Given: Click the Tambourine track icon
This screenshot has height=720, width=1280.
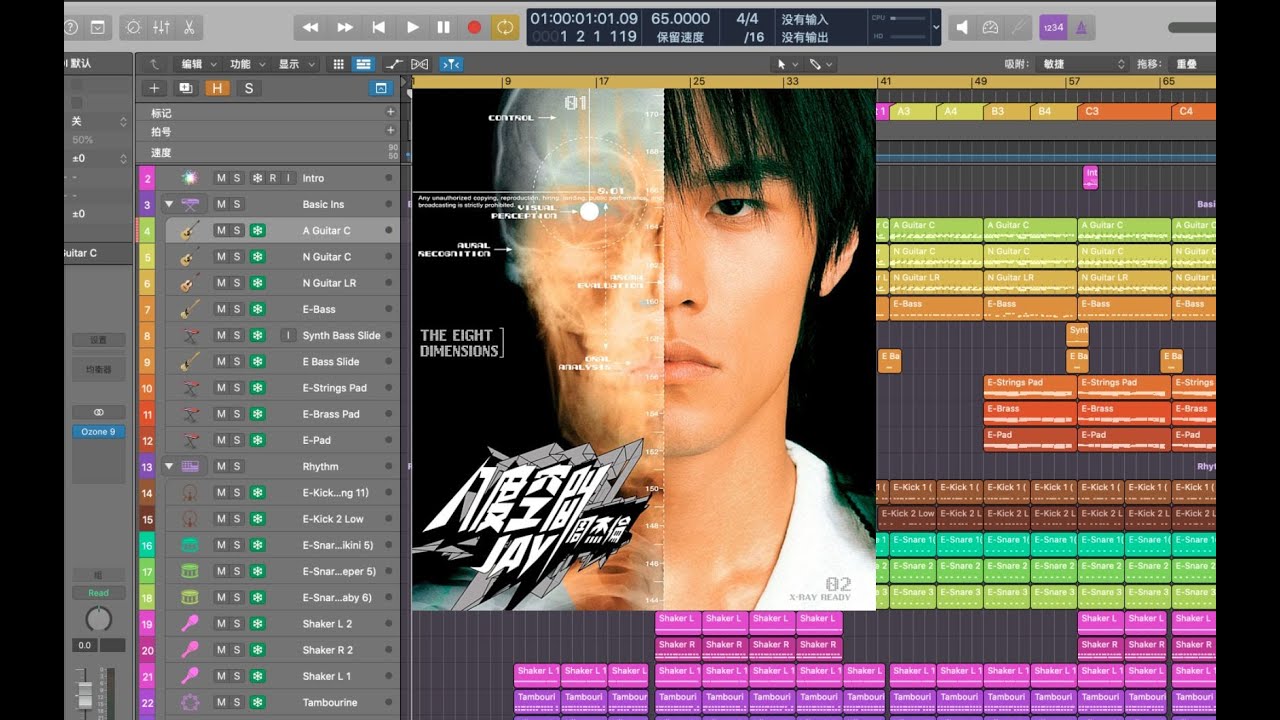Looking at the screenshot, I should pyautogui.click(x=190, y=702).
